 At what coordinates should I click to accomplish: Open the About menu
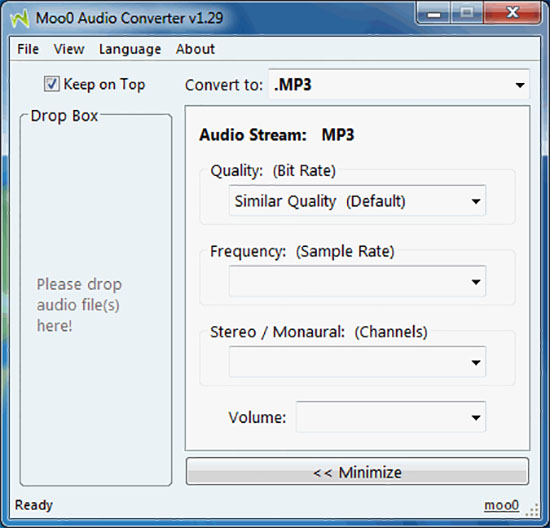(195, 49)
